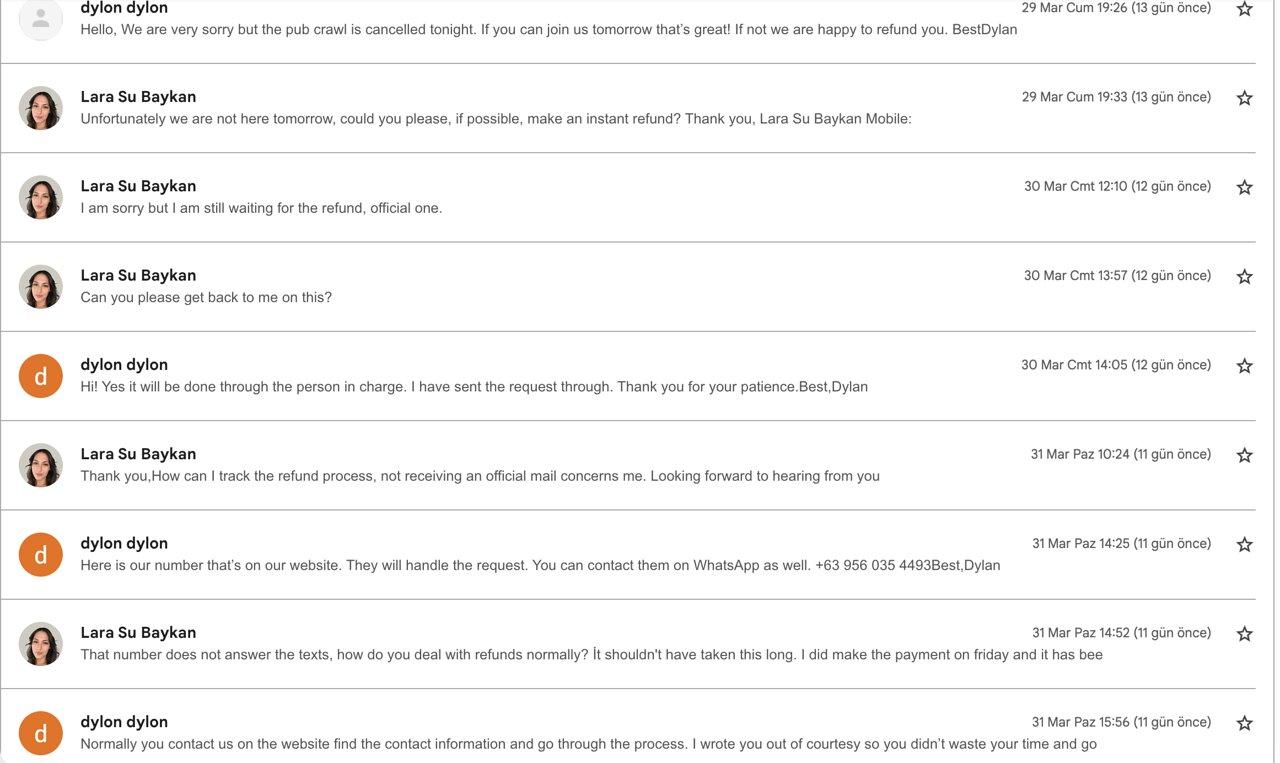
Task: Toggle star on the 13:57 message
Action: tap(1244, 276)
